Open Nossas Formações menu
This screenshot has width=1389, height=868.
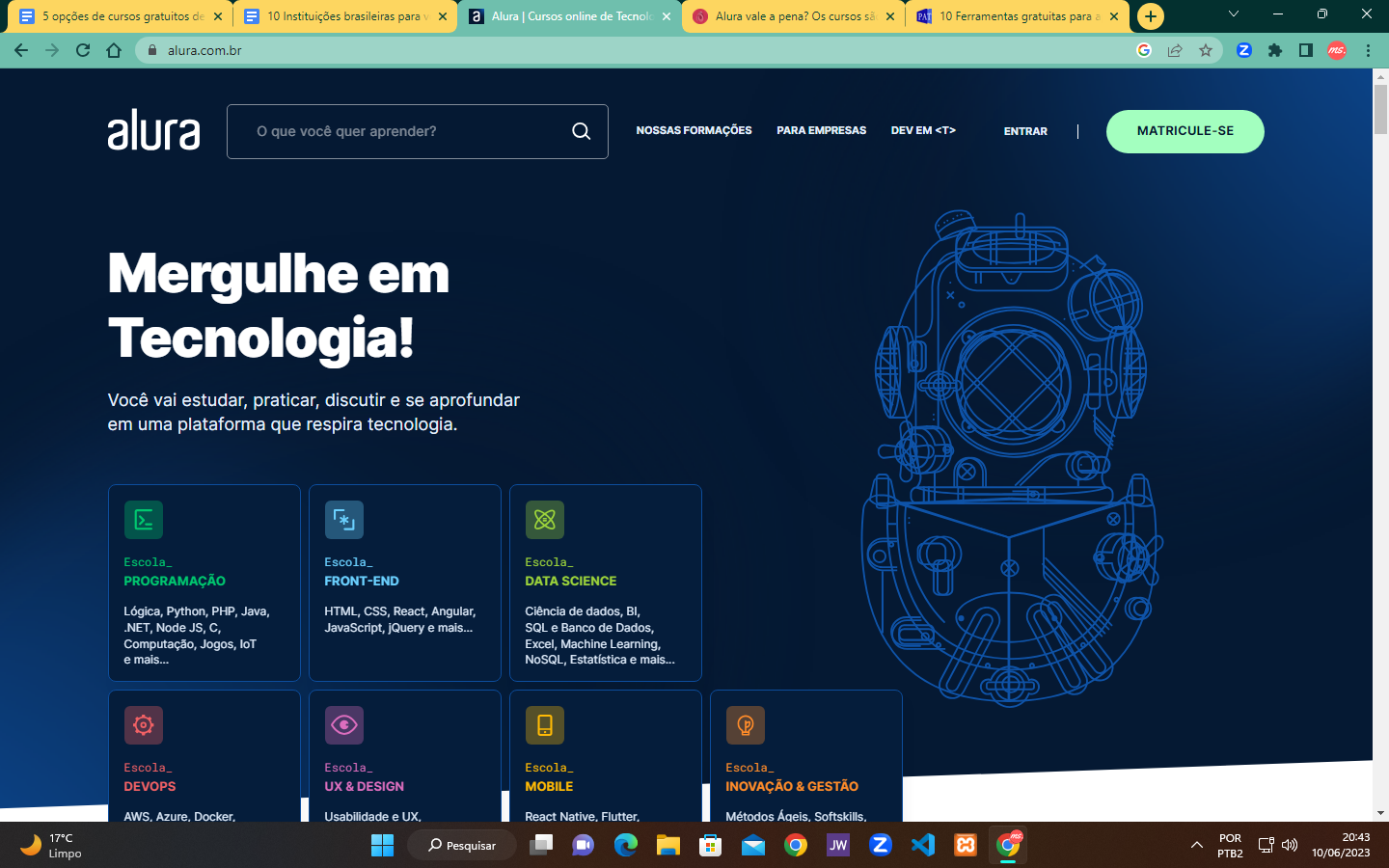(x=694, y=130)
